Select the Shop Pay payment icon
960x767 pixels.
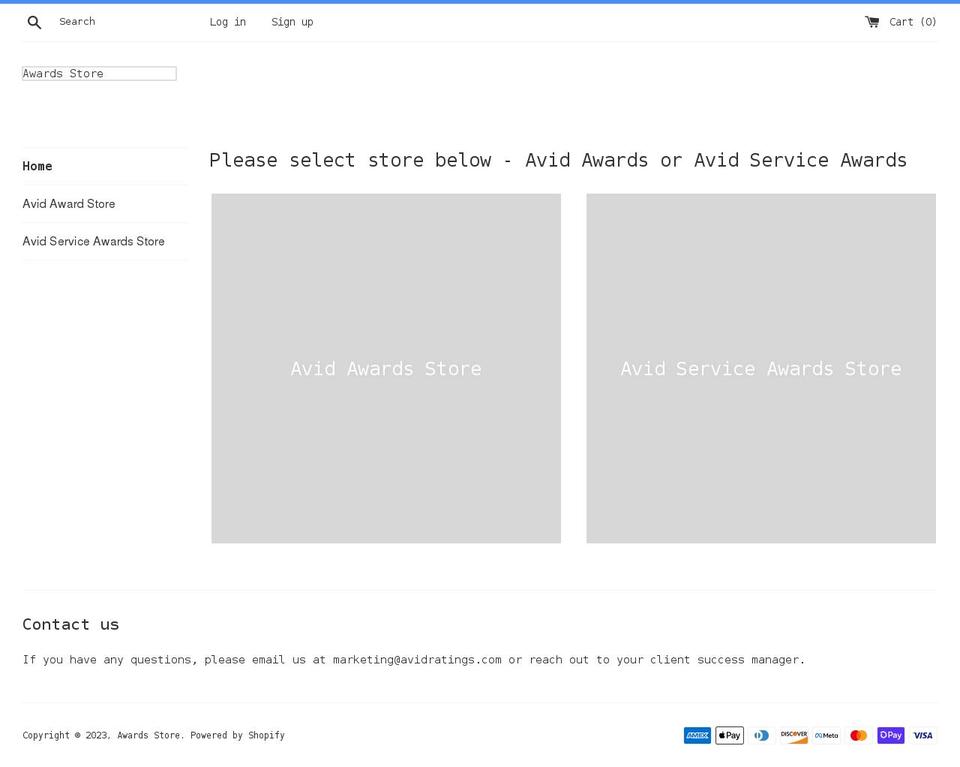click(891, 735)
